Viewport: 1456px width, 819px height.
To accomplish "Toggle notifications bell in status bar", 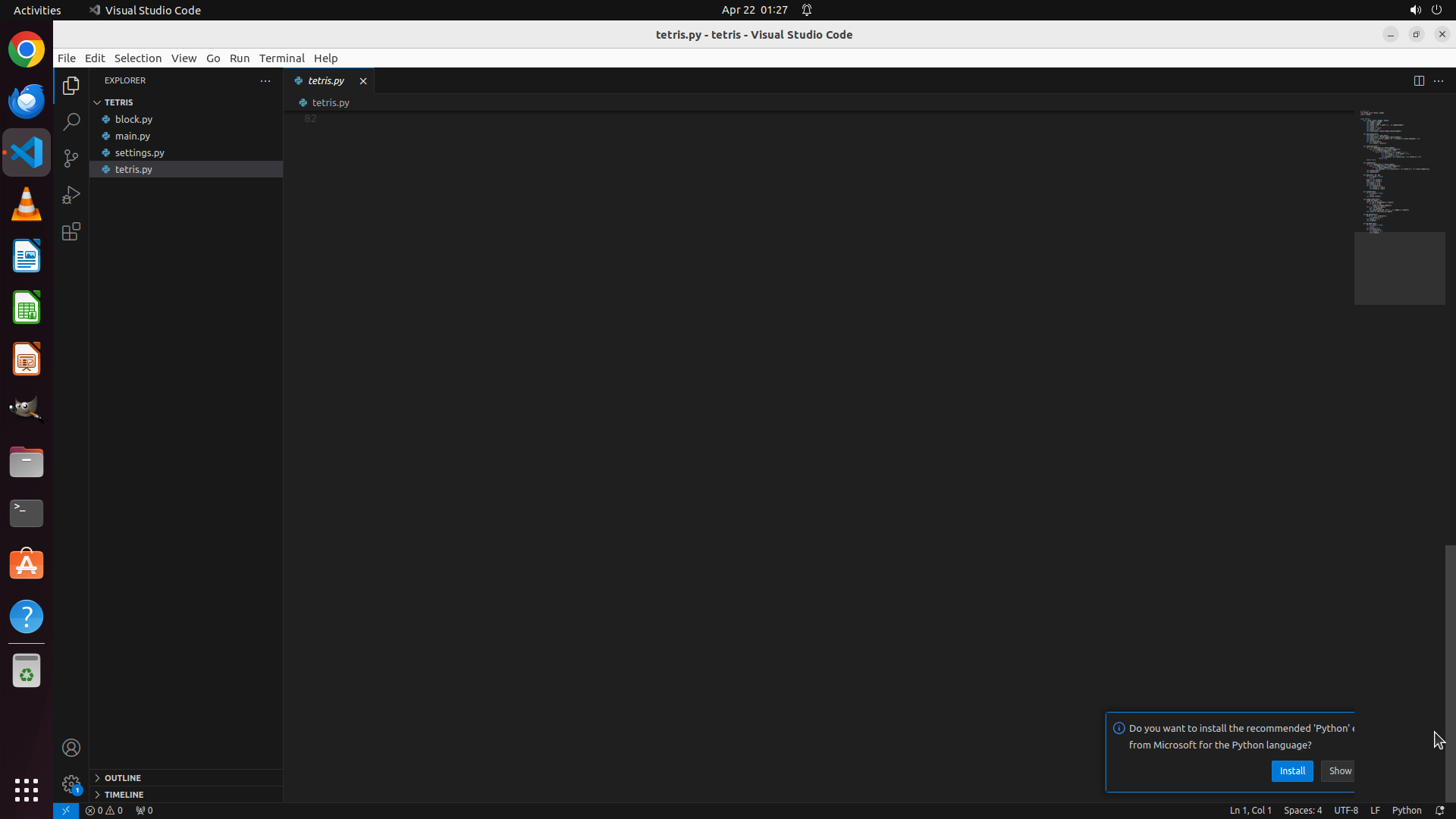I will 1439,810.
